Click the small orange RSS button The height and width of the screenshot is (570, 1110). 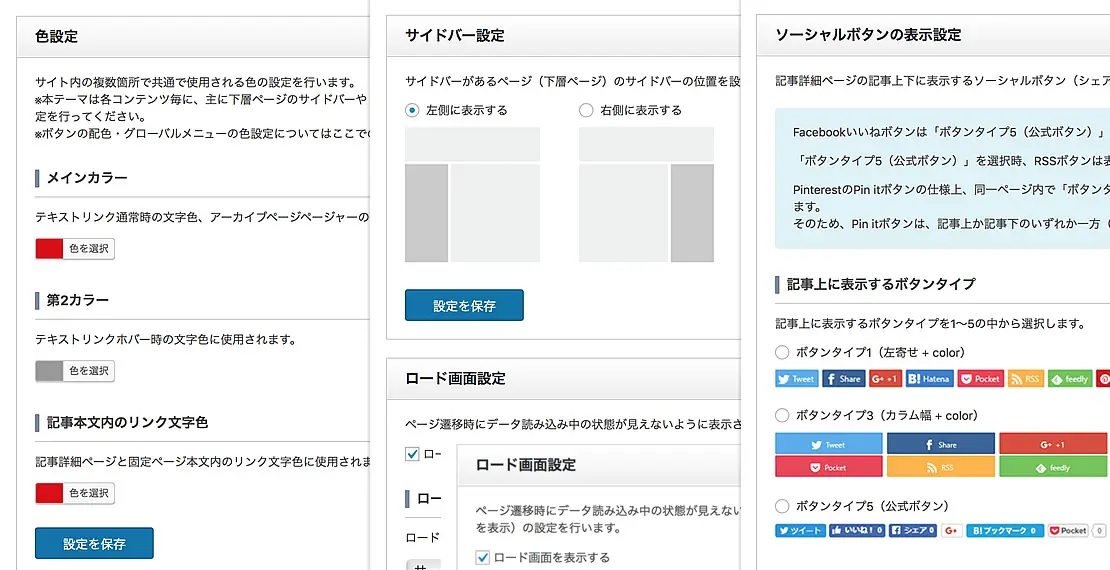click(x=1025, y=379)
